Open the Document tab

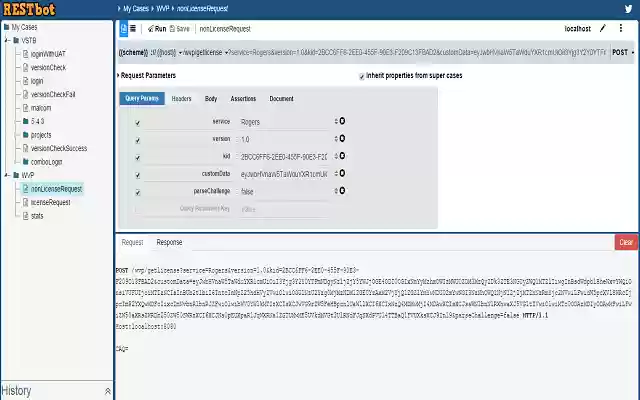tap(282, 99)
